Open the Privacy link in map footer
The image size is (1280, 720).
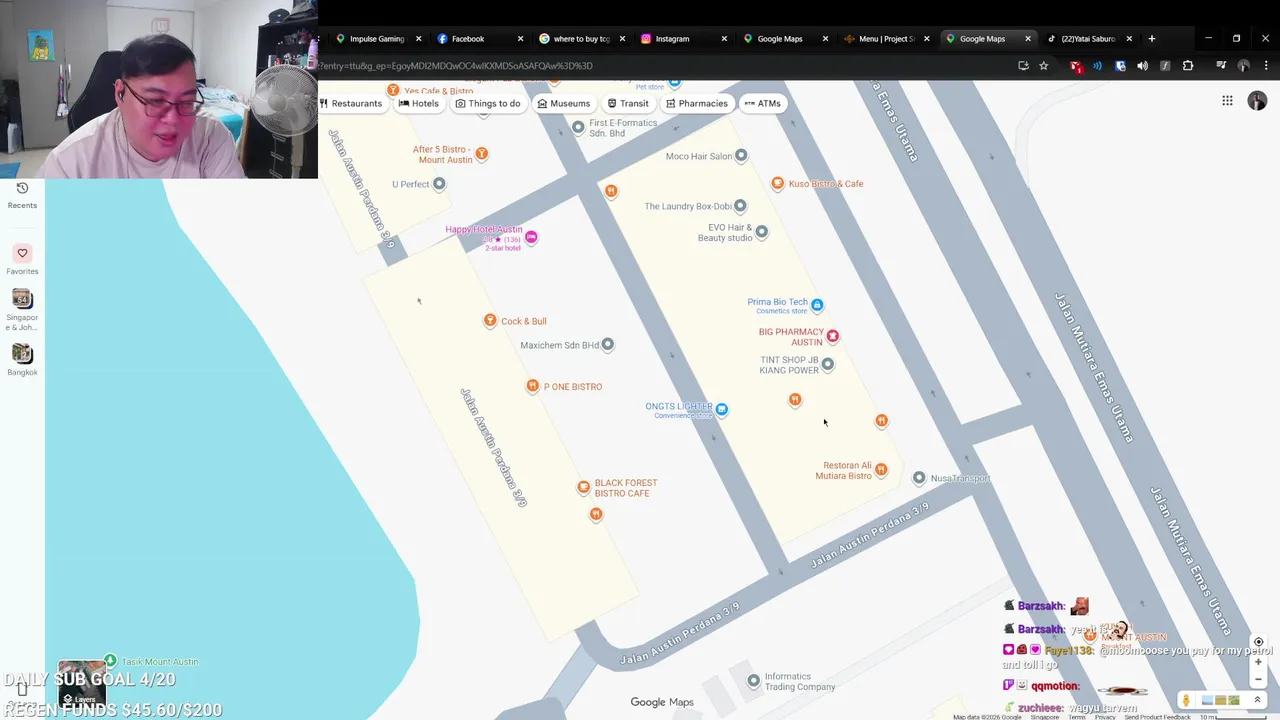click(1104, 717)
